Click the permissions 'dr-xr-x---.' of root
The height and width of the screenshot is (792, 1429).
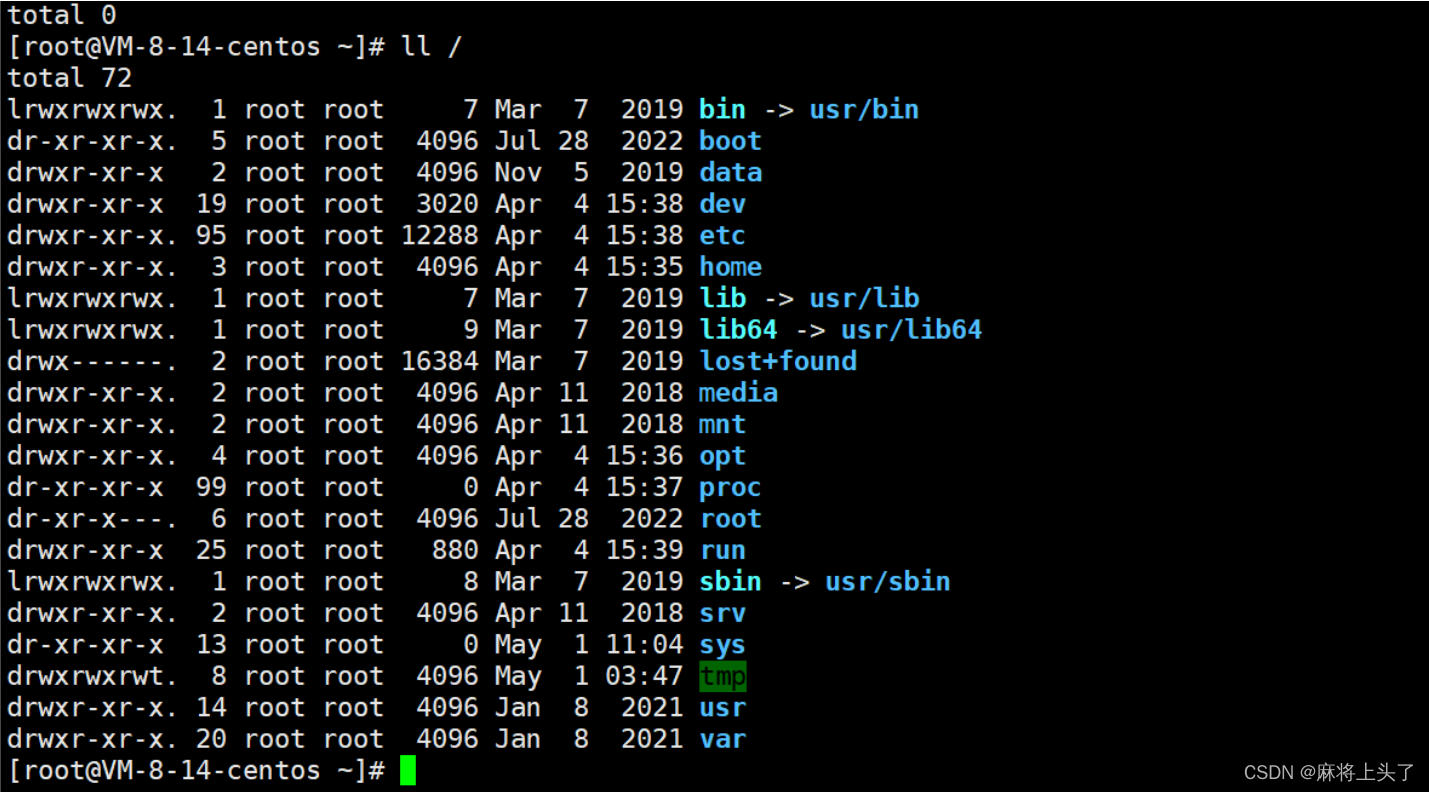pyautogui.click(x=92, y=518)
